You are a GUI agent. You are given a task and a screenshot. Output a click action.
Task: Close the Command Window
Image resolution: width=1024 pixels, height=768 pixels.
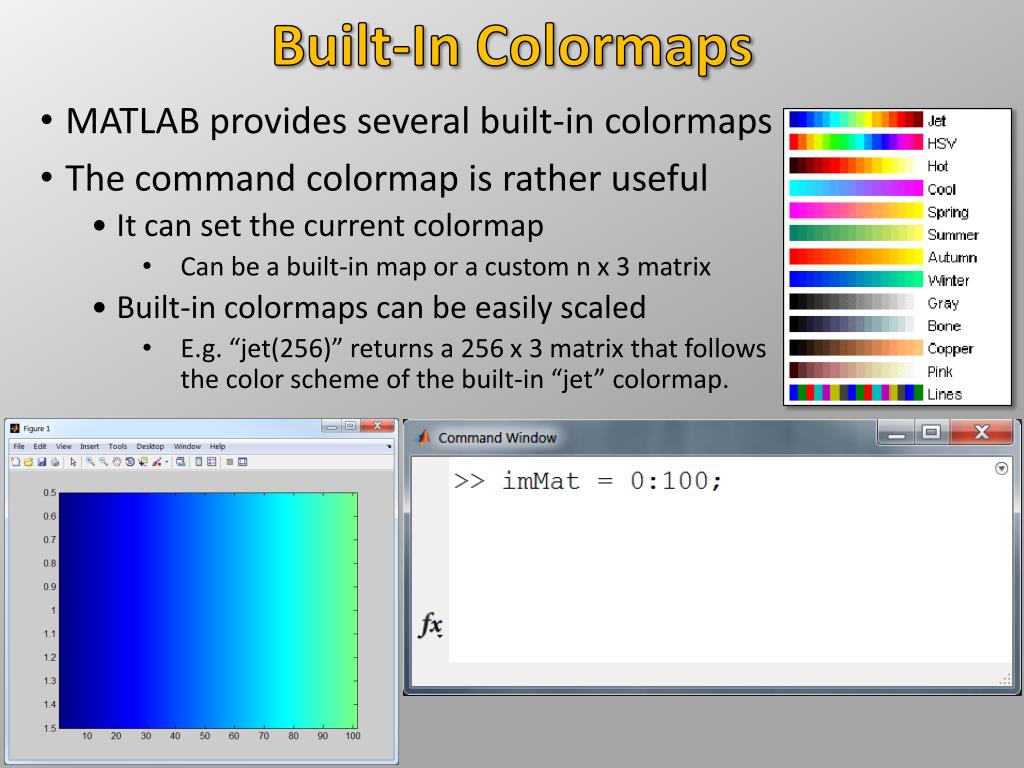pyautogui.click(x=982, y=432)
